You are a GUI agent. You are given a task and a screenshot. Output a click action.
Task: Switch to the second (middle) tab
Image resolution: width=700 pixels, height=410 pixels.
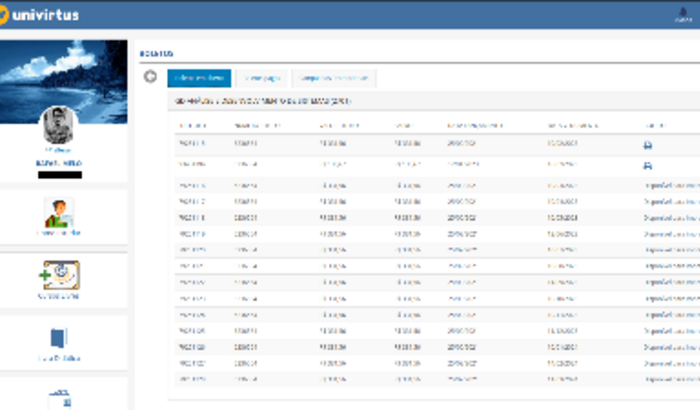pos(260,79)
